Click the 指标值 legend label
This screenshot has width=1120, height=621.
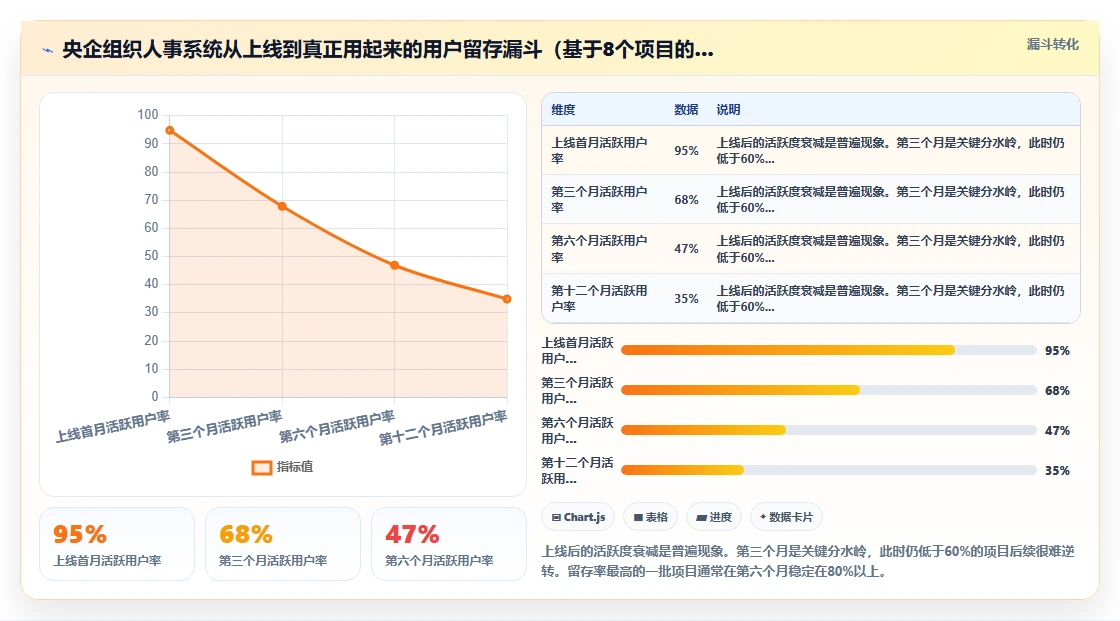[295, 467]
